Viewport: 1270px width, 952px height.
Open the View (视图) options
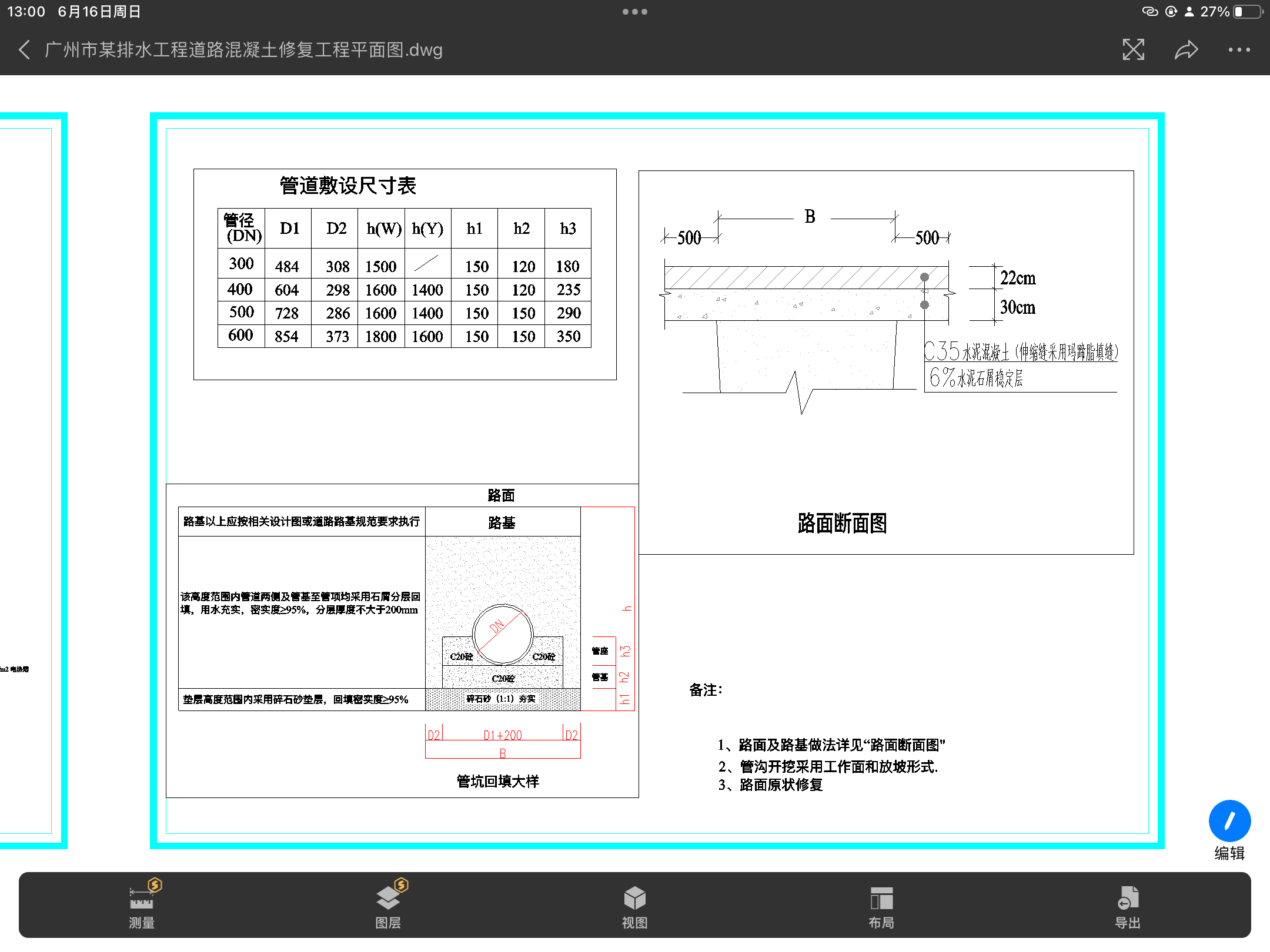(x=635, y=907)
